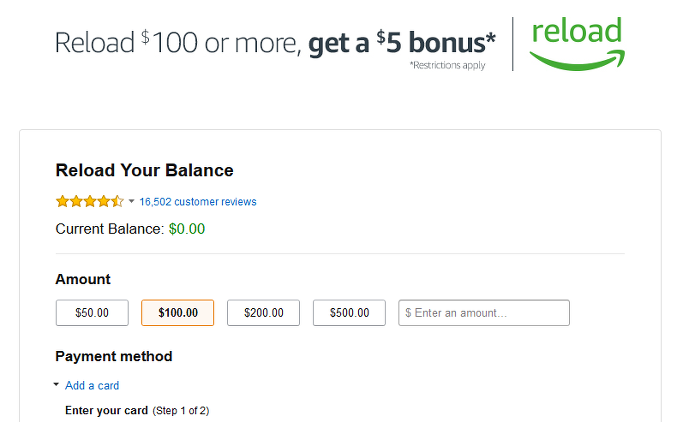Select the $50.00 amount option
This screenshot has height=422, width=683.
point(92,313)
